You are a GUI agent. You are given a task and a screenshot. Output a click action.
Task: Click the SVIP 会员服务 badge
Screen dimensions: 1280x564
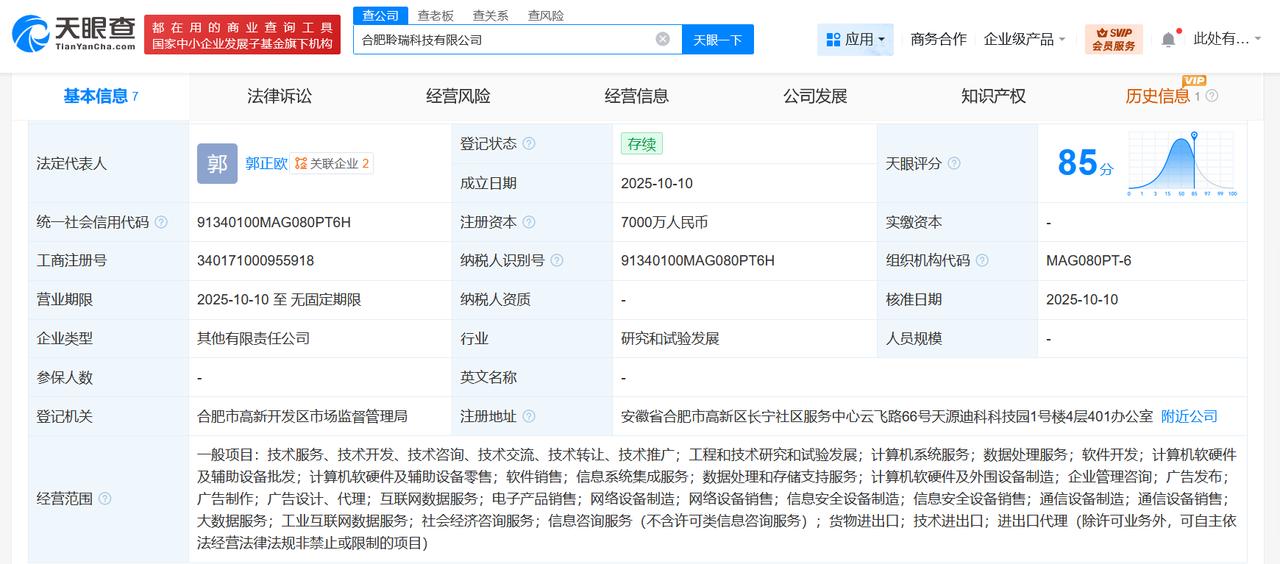click(x=1113, y=39)
